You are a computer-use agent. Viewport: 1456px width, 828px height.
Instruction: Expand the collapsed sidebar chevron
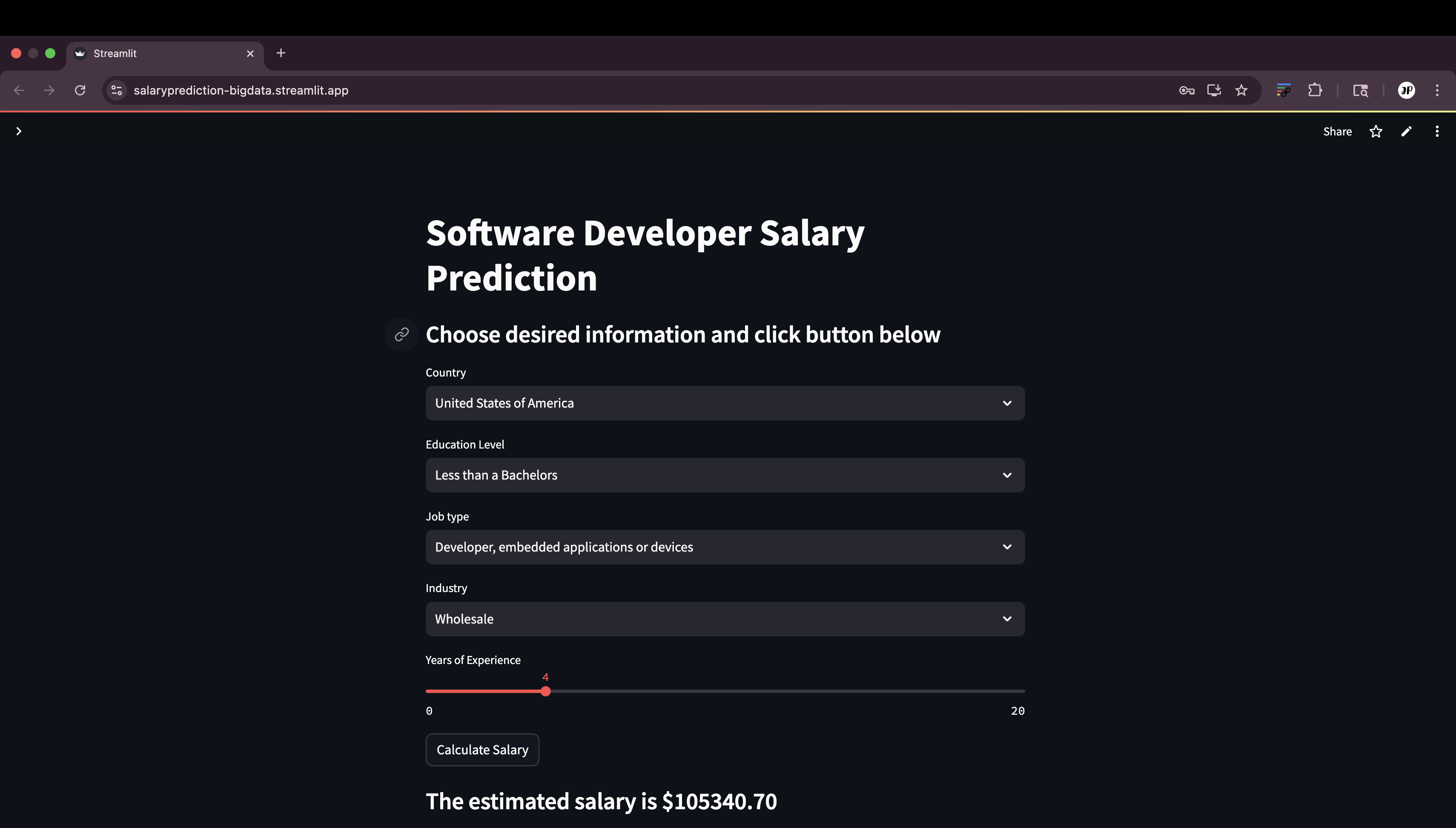tap(19, 131)
